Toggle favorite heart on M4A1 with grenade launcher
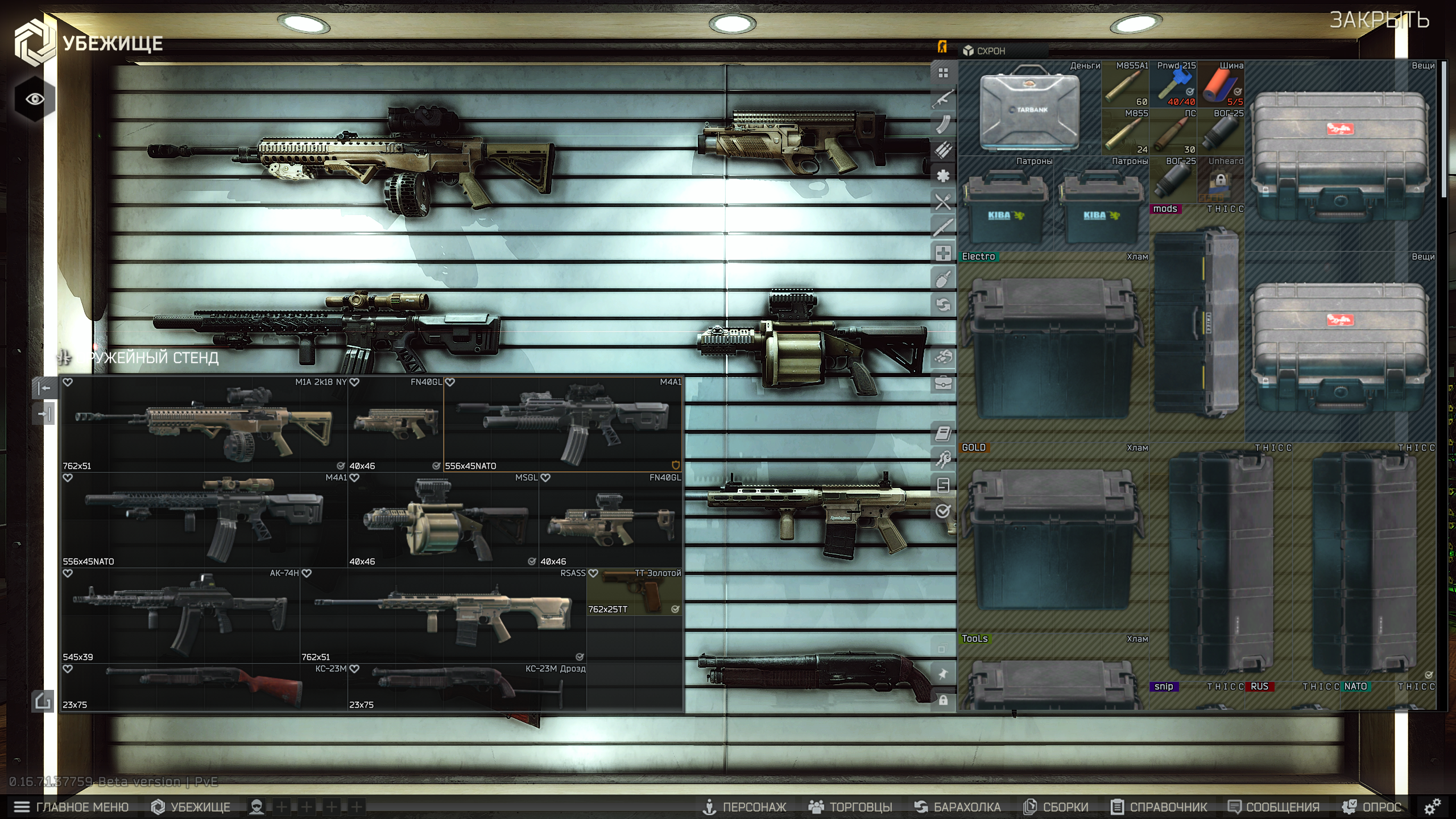 450,382
